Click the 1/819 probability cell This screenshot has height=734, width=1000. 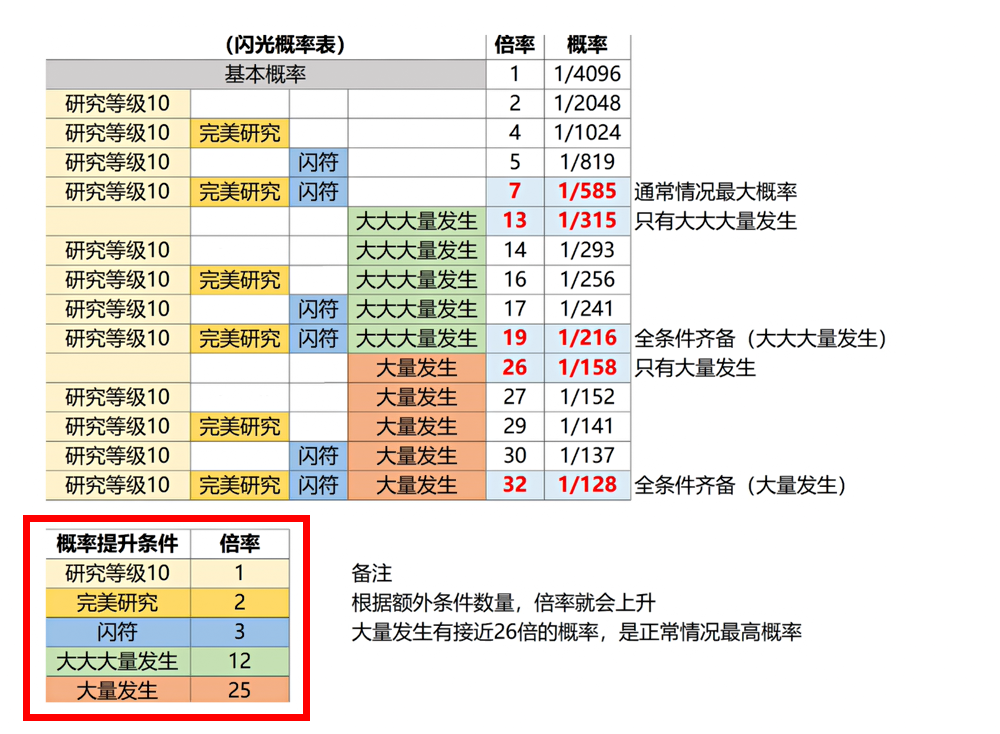point(587,162)
